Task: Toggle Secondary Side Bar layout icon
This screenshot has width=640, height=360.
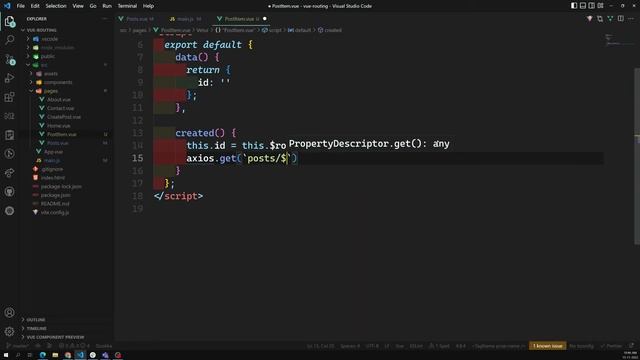Action: pyautogui.click(x=591, y=6)
